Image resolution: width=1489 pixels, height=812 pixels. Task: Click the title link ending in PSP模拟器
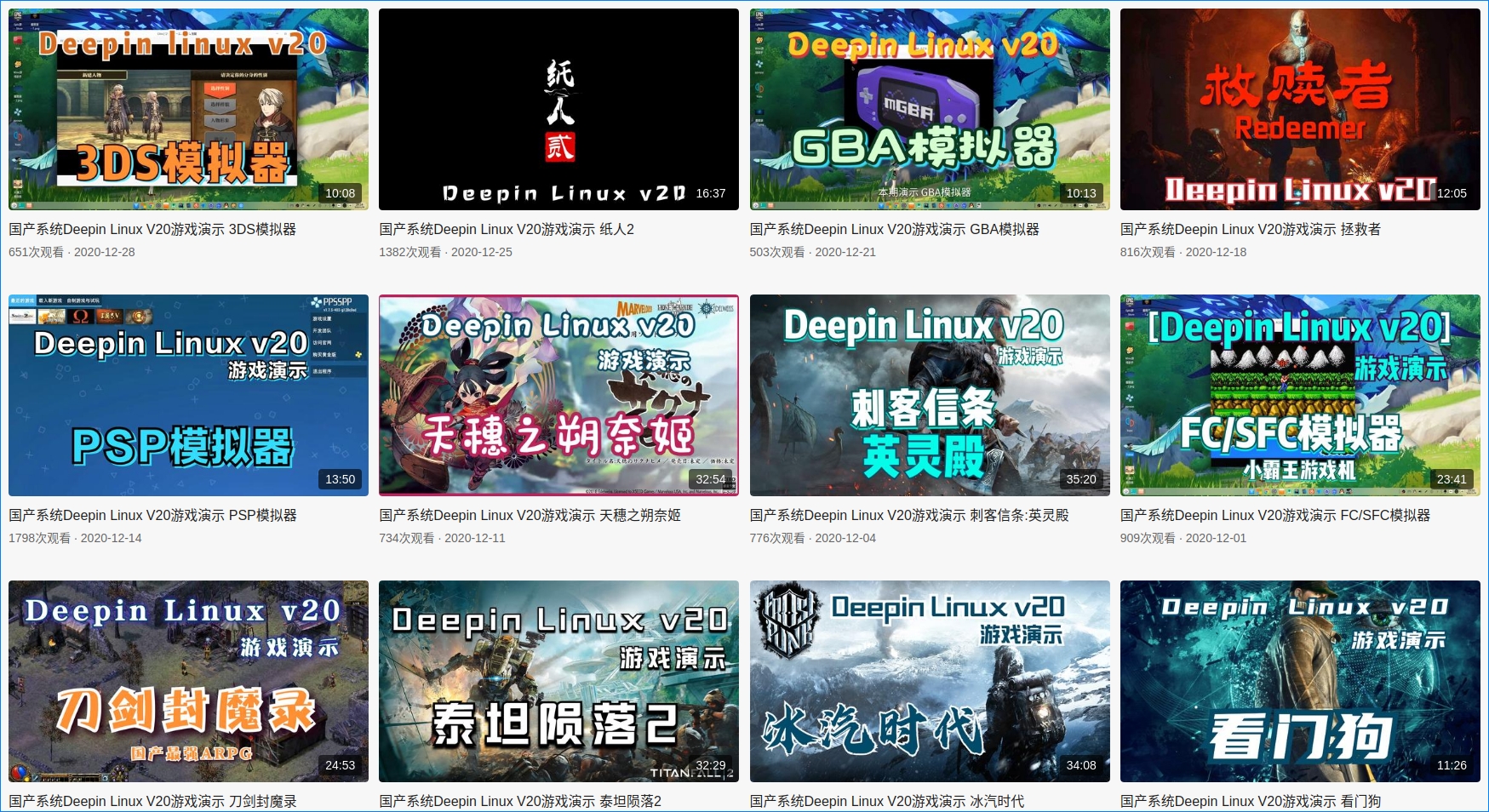[x=152, y=515]
